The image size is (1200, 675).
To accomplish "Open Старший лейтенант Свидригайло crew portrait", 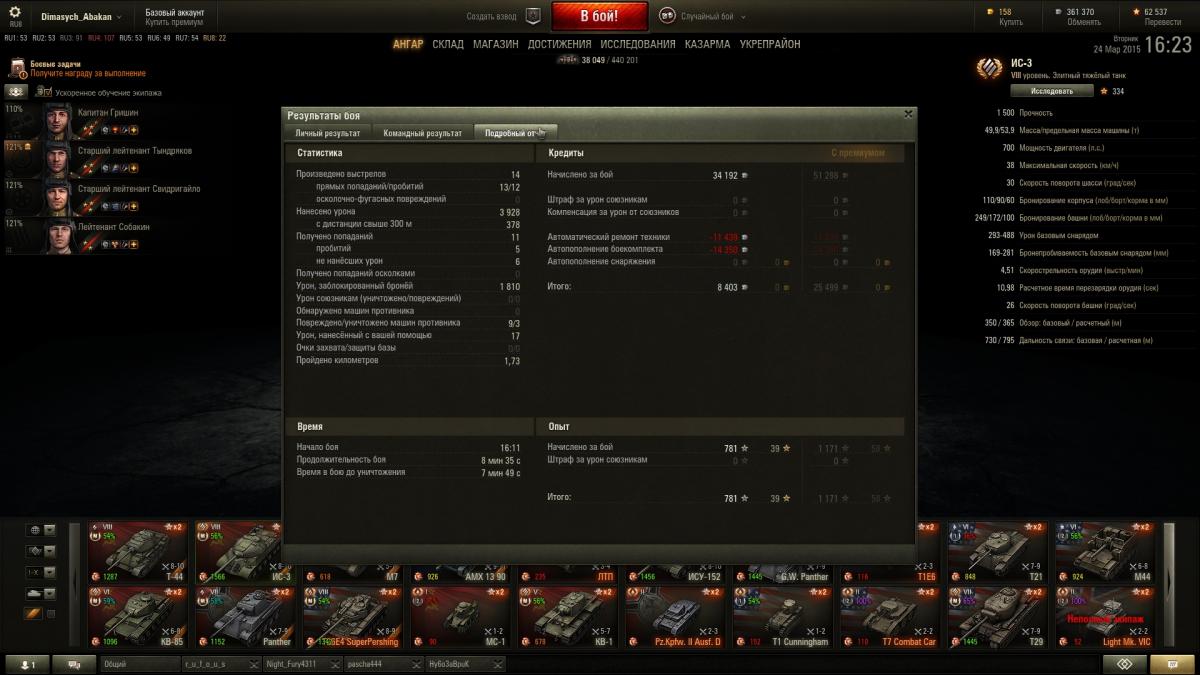I will point(57,197).
